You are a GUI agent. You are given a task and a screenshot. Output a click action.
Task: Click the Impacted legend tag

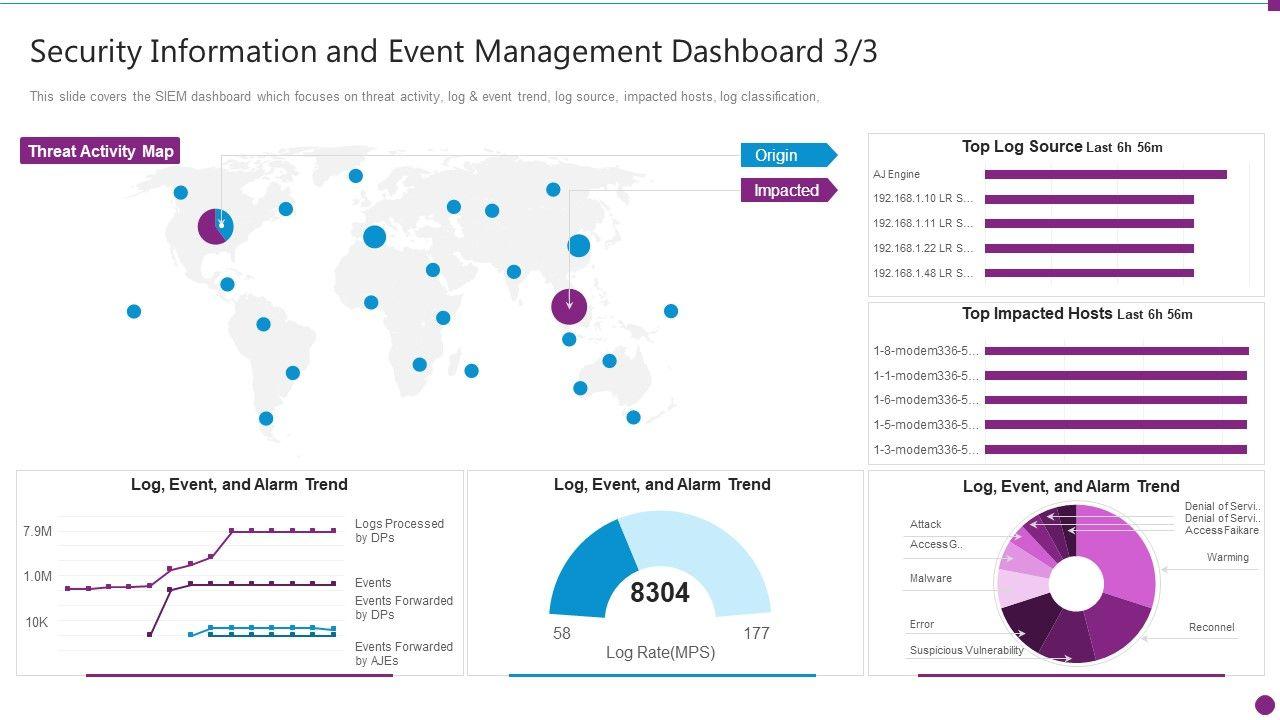[787, 190]
